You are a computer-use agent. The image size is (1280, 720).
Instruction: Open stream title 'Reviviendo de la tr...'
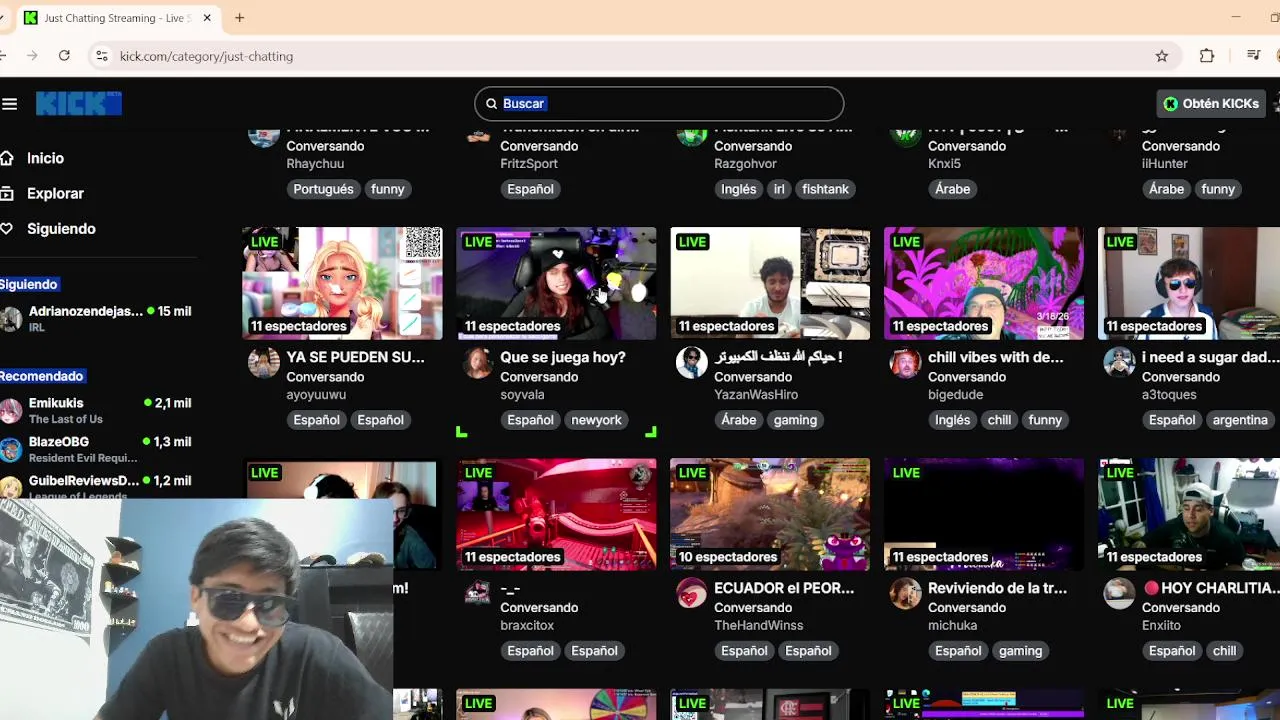point(998,588)
